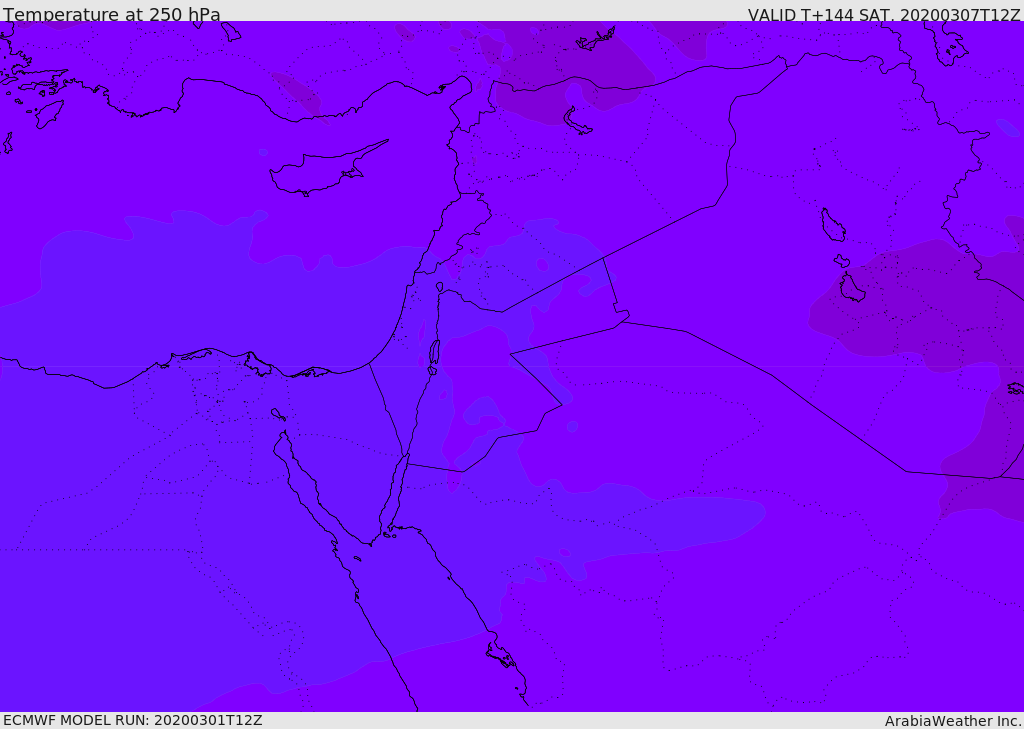Click the southernmost lake in central Iraq
Viewport: 1024px width, 729px height.
851,289
